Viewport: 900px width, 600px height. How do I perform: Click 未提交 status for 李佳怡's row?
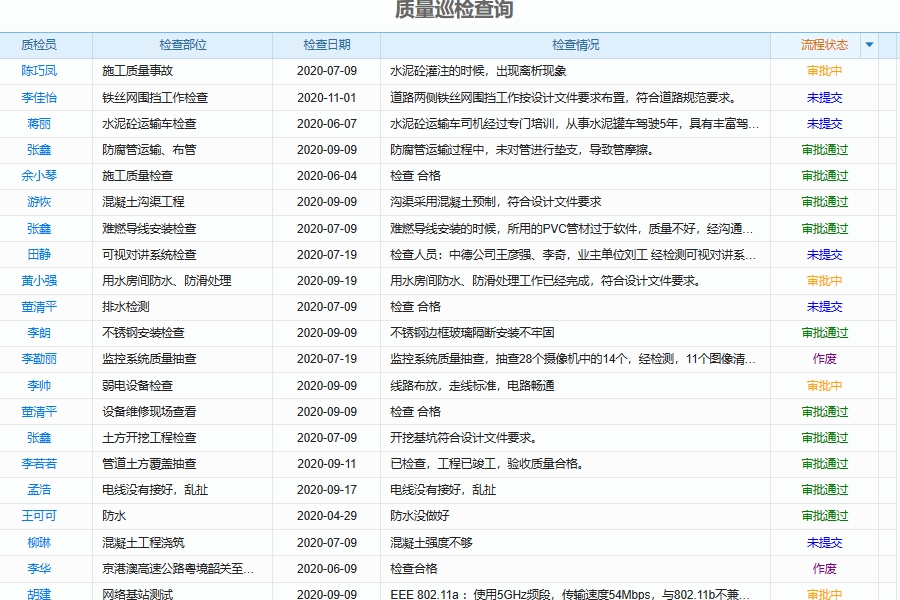[x=824, y=97]
